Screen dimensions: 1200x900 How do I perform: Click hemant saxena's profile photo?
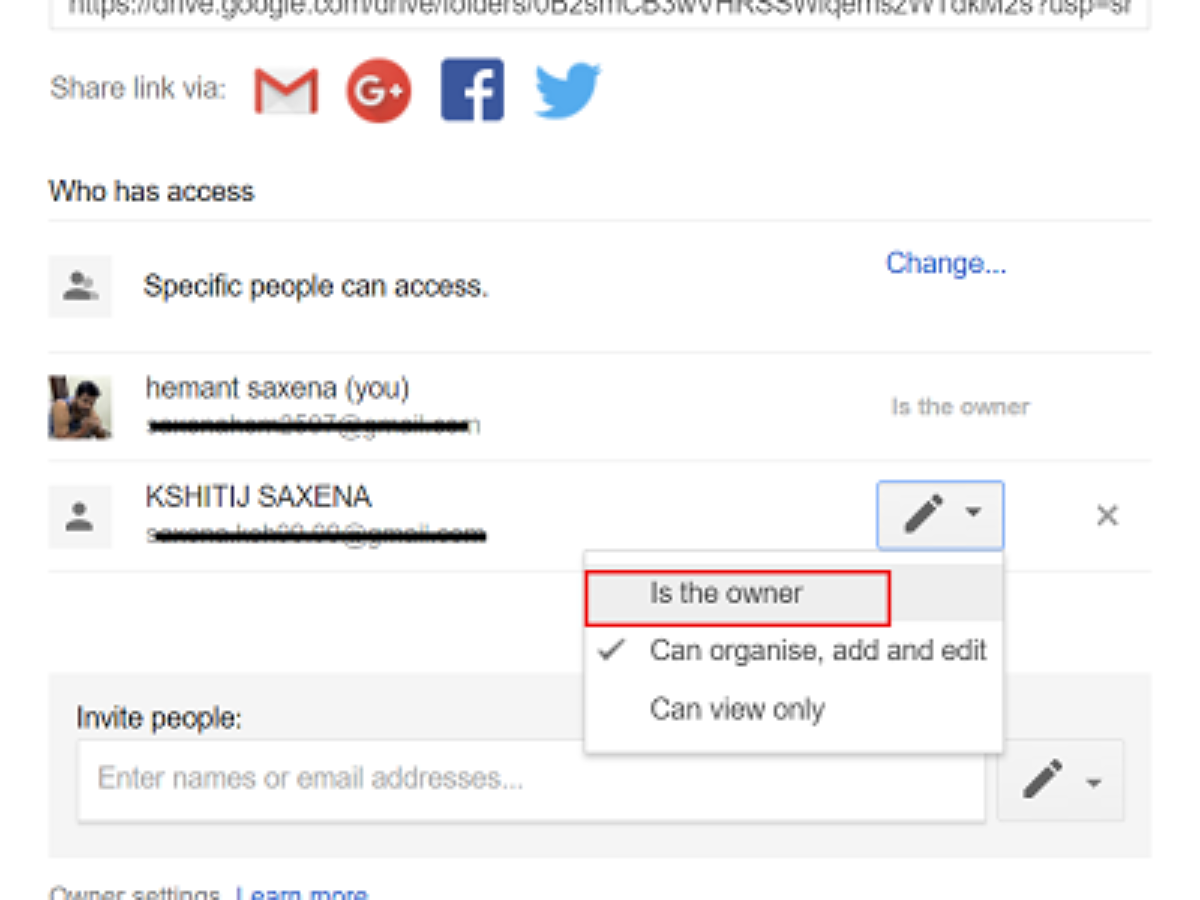coord(79,407)
